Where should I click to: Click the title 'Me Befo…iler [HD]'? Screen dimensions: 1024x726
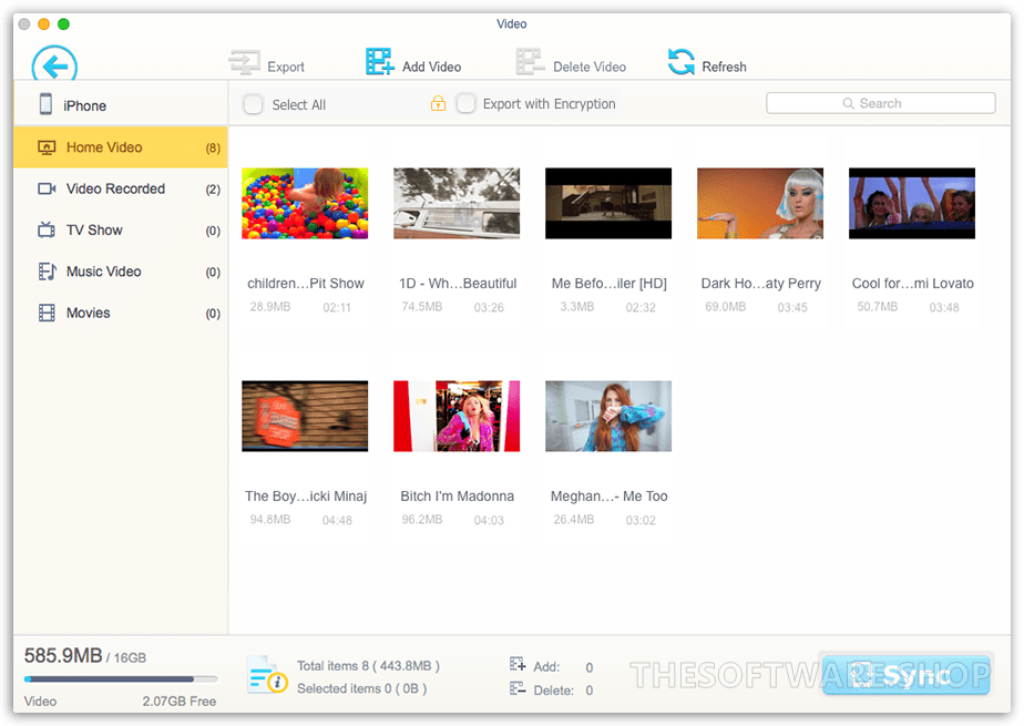(x=609, y=283)
